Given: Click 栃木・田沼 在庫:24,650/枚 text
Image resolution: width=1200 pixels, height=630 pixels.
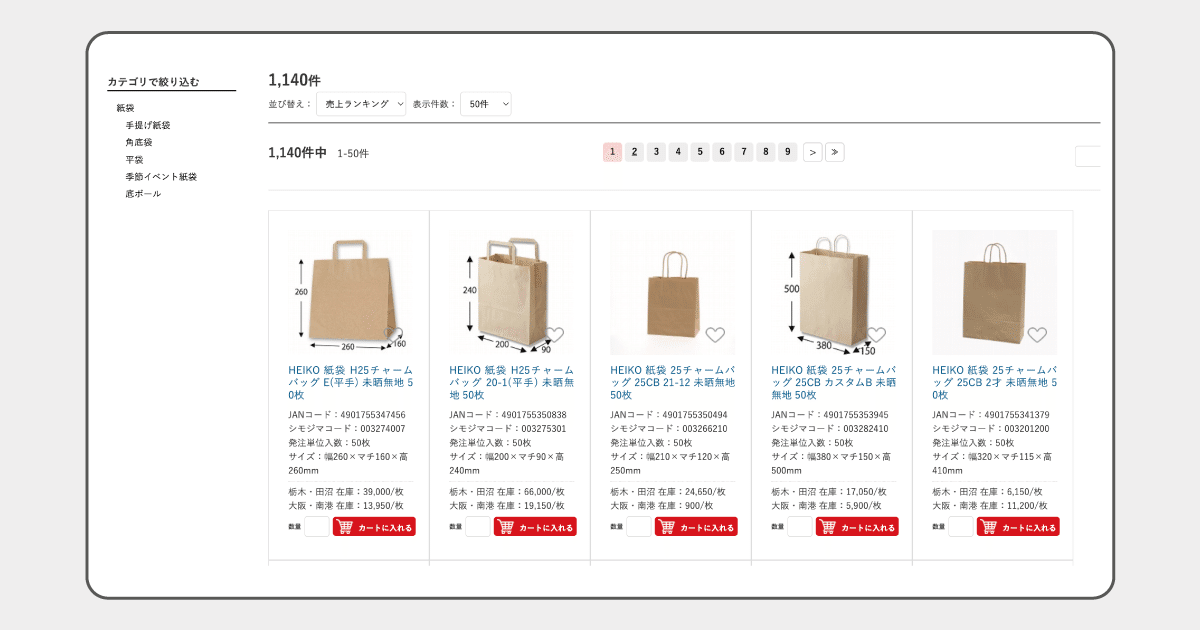Looking at the screenshot, I should (668, 492).
